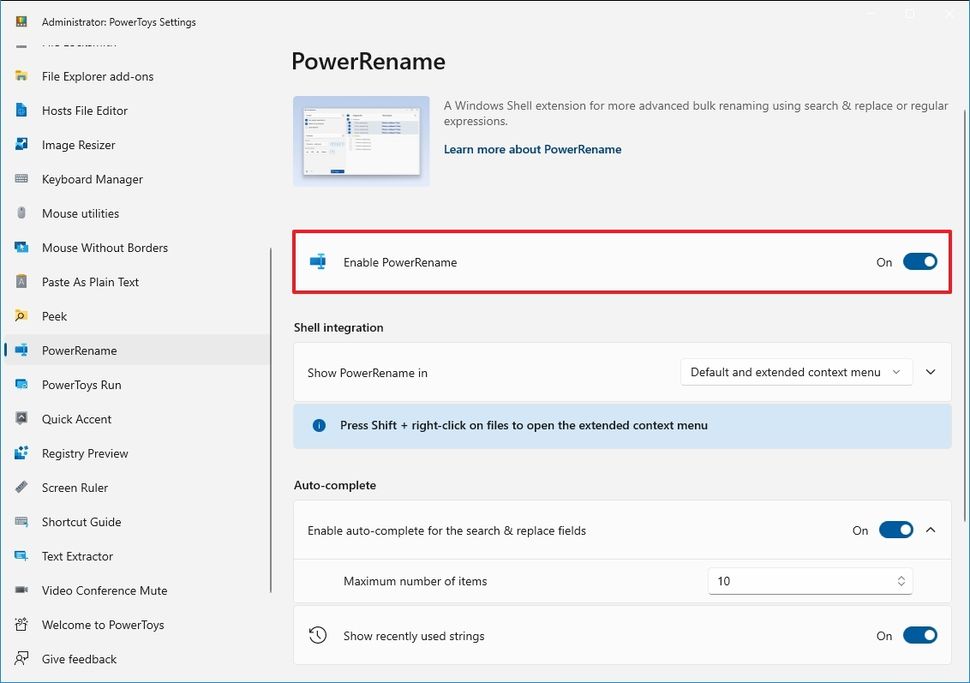Open Screen Ruler using its icon
Screen dimensions: 970x683
pos(22,487)
